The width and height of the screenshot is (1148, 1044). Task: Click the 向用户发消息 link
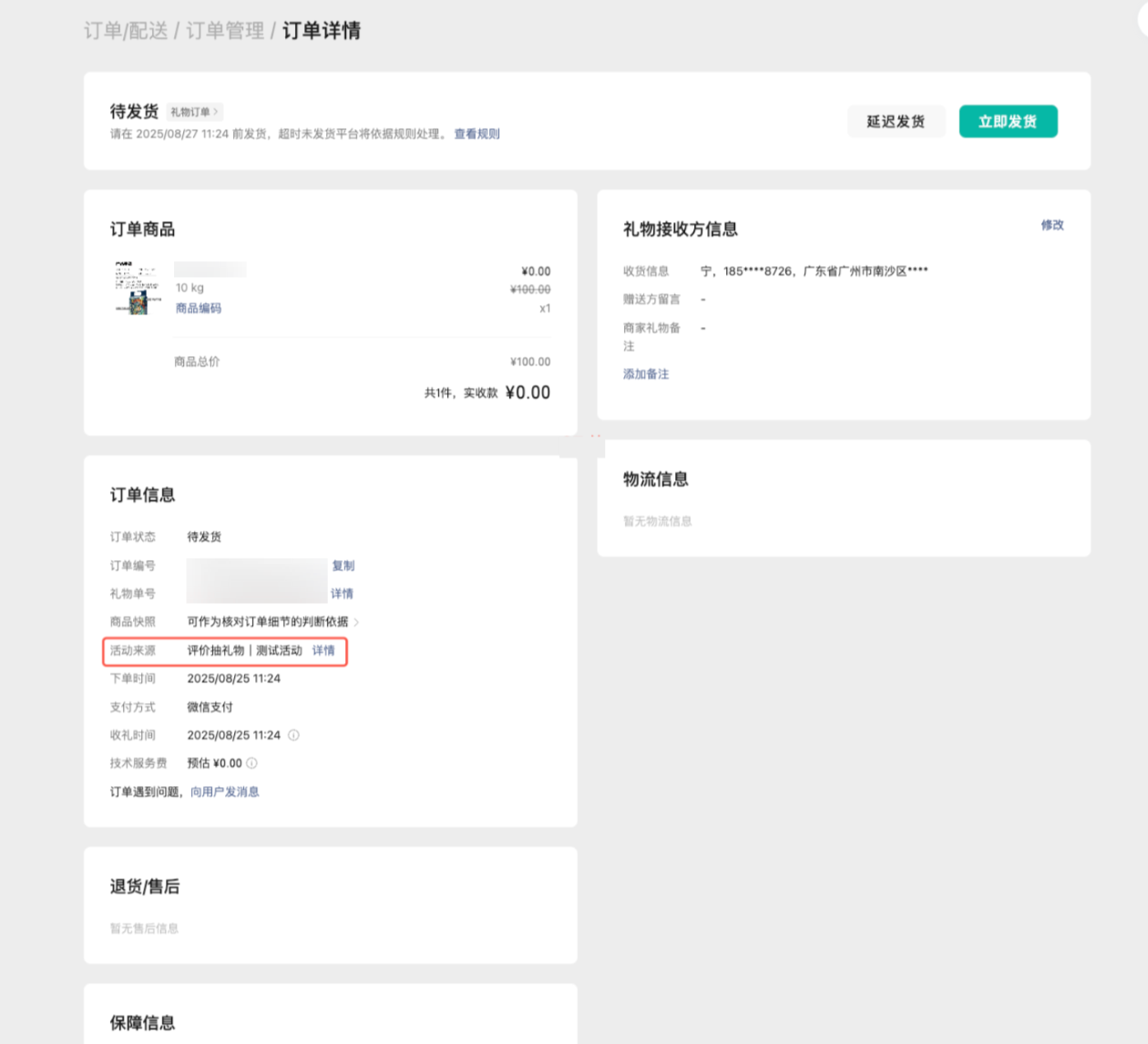[x=224, y=792]
